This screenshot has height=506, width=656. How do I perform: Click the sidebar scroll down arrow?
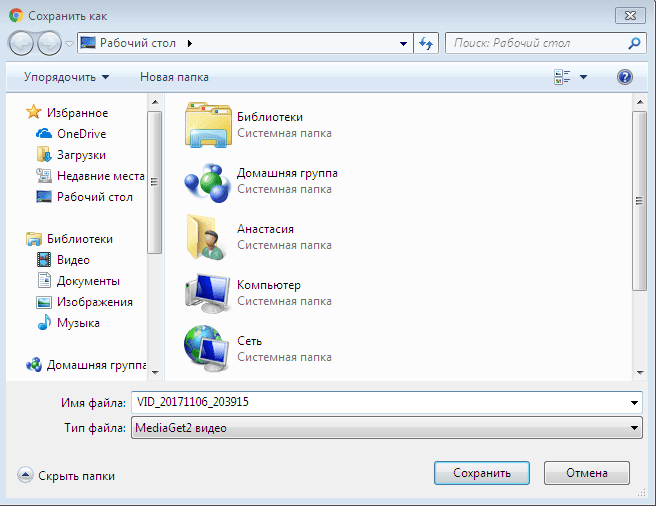pos(155,372)
